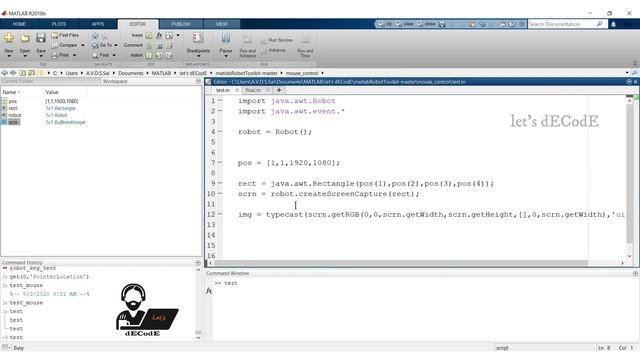Open the New dropdown arrow
Viewport: 640px width, 360px height.
click(x=9, y=56)
